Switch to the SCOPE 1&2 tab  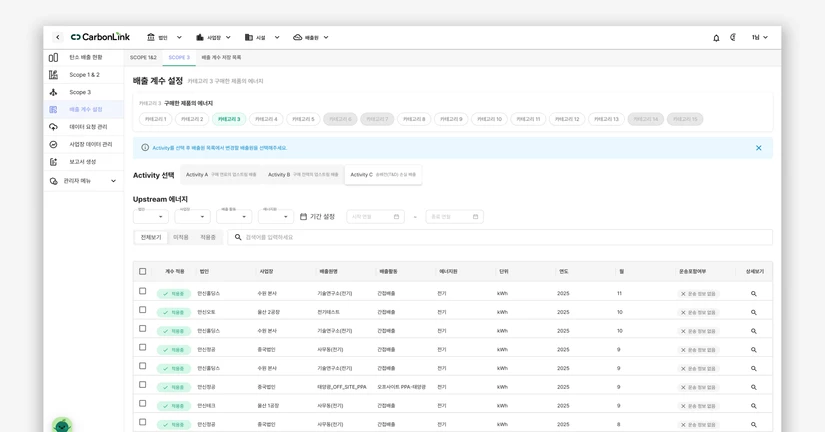pos(143,57)
